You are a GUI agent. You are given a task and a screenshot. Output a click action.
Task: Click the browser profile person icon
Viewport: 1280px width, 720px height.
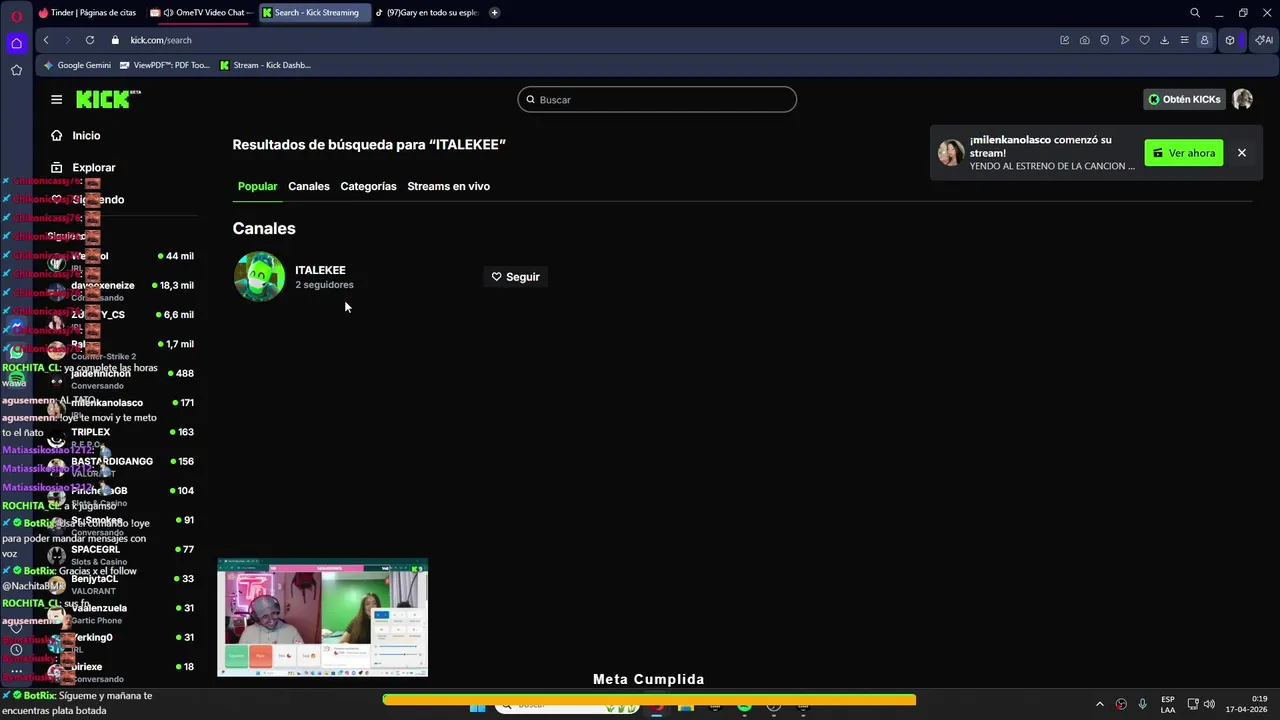click(x=1205, y=40)
